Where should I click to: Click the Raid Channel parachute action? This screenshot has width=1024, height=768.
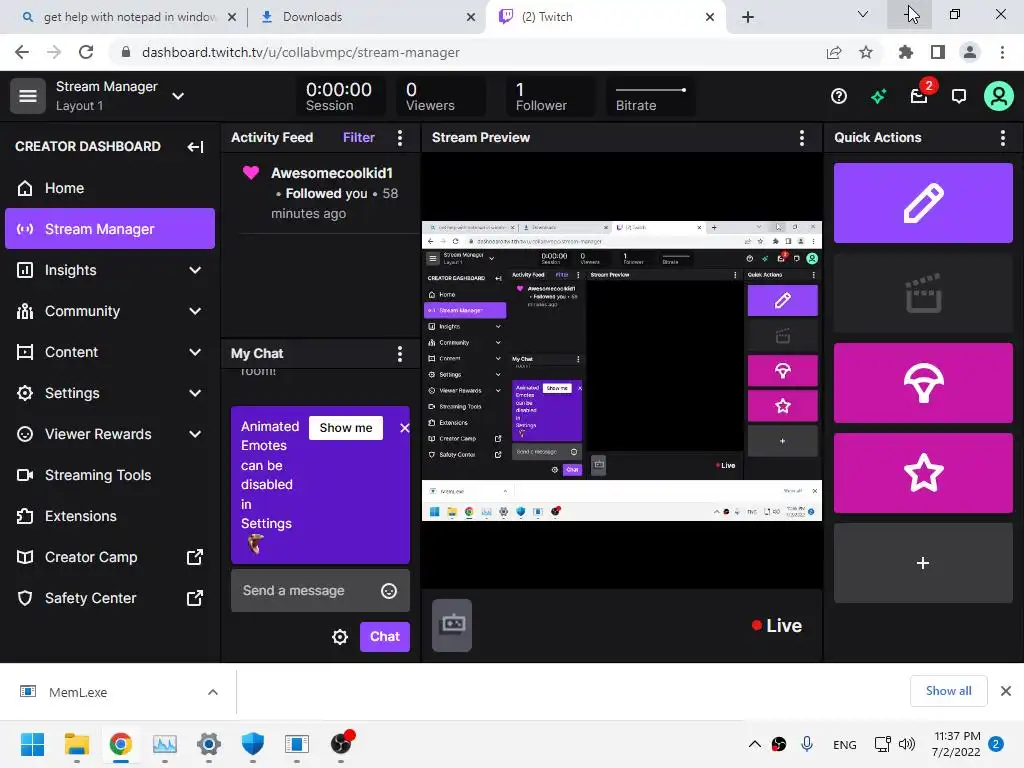(923, 383)
